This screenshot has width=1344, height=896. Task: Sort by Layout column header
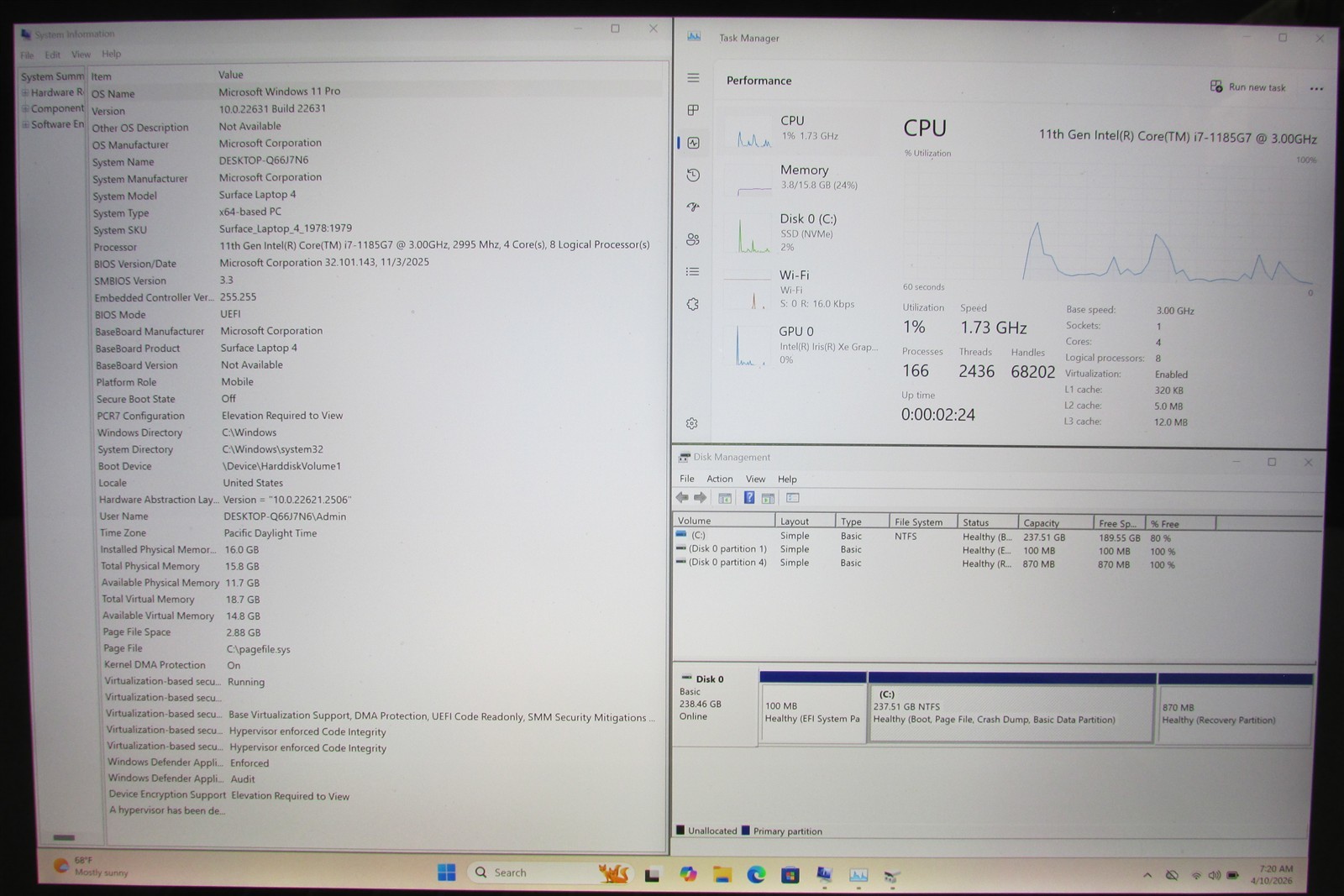805,521
